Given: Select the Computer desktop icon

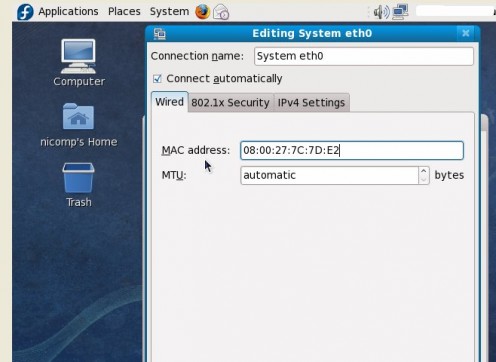Looking at the screenshot, I should [x=79, y=63].
